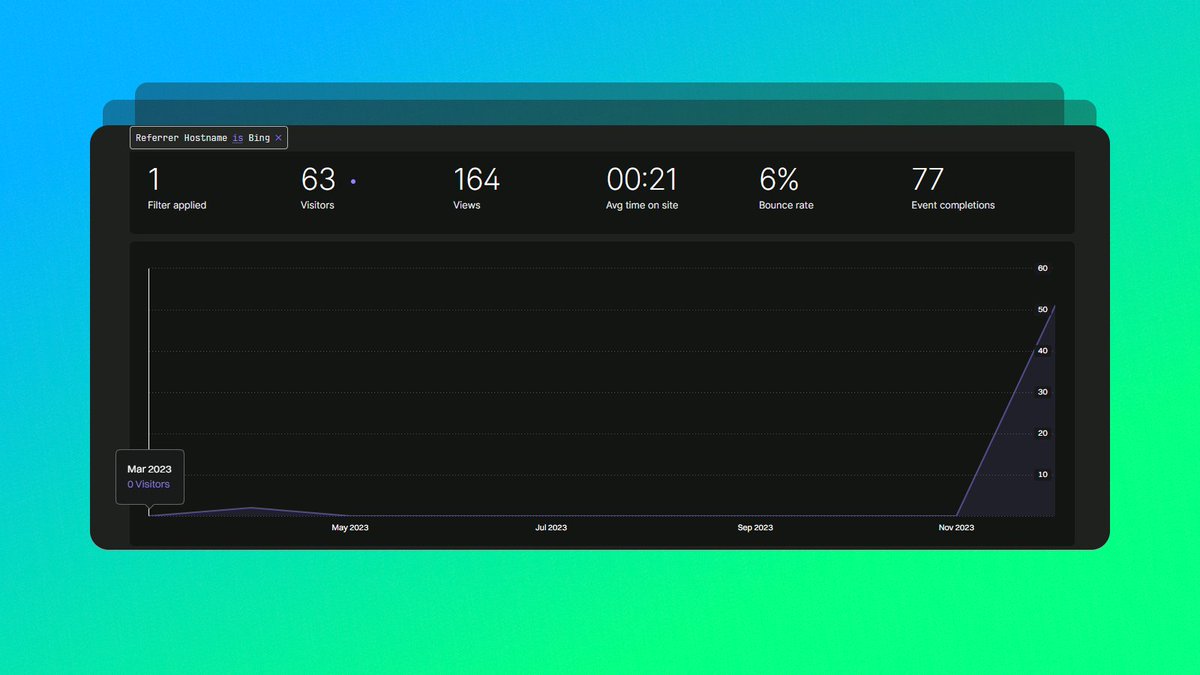Image resolution: width=1200 pixels, height=675 pixels.
Task: Click the '0 Visitors' text in tooltip
Action: 148,484
